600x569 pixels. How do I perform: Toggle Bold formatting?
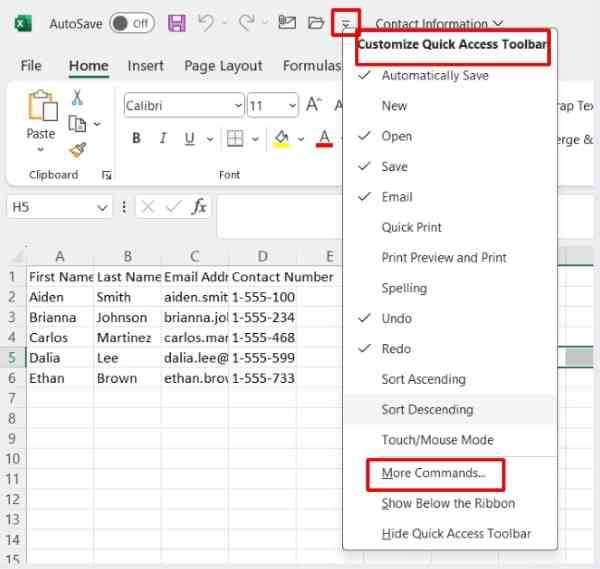point(136,138)
